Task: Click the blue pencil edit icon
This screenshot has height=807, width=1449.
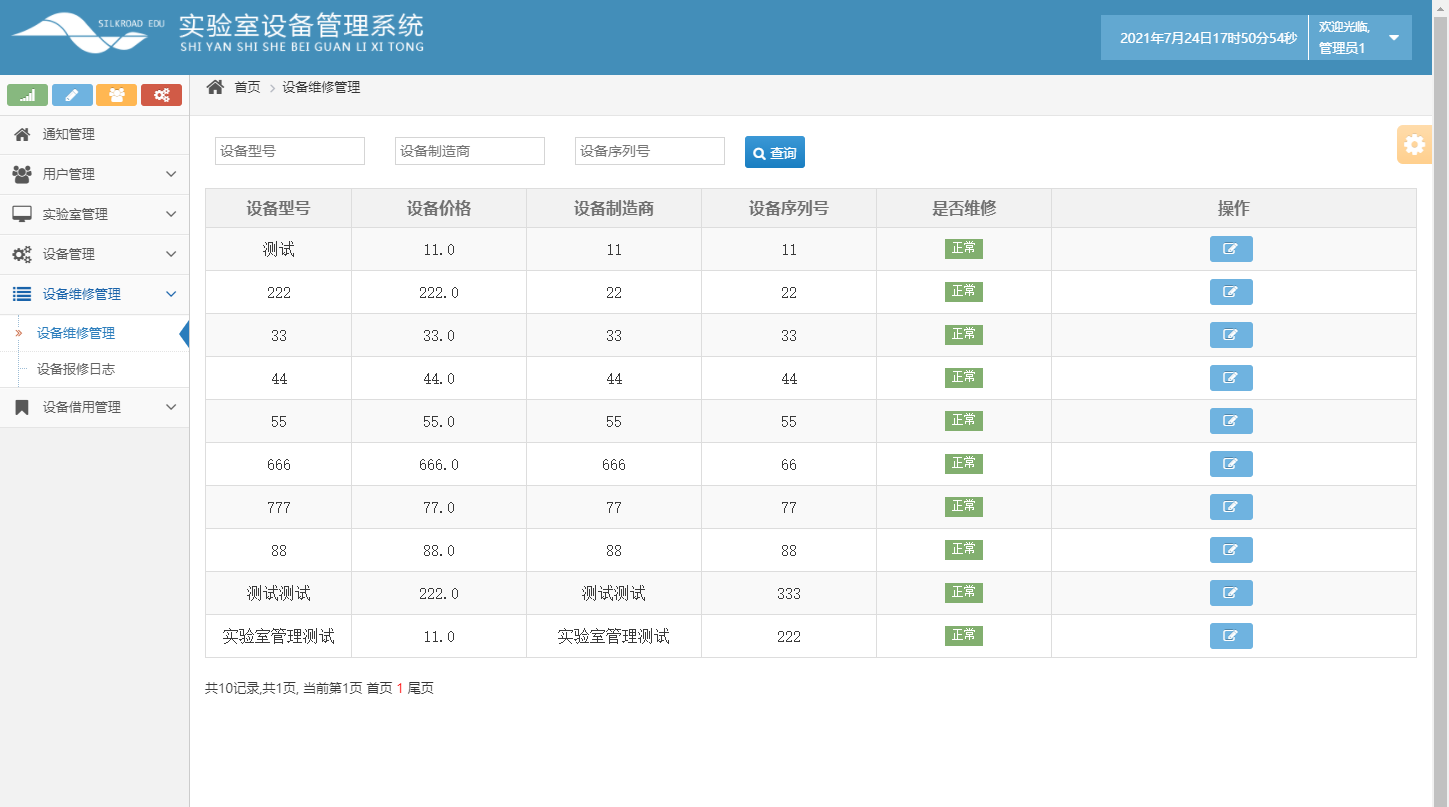Action: 72,95
